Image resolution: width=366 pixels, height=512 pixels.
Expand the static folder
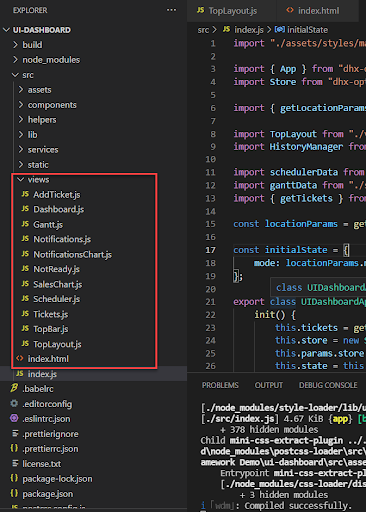[21, 164]
